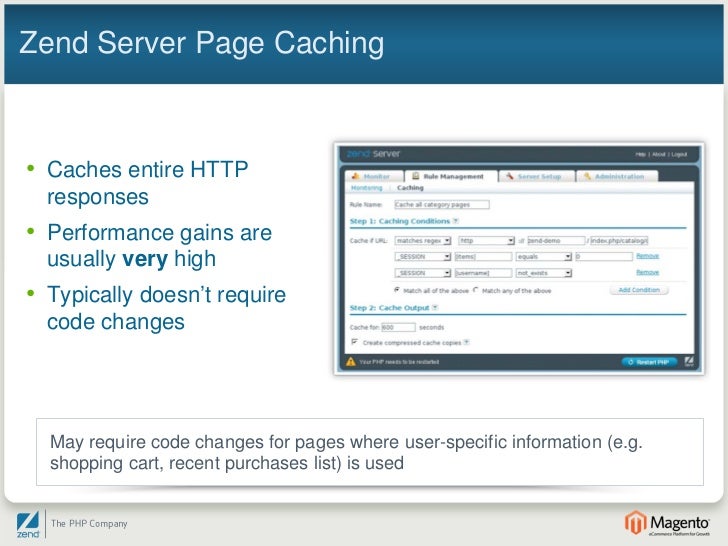Image resolution: width=728 pixels, height=546 pixels.
Task: Open the _SESSION dropdown in items row
Action: pyautogui.click(x=423, y=257)
